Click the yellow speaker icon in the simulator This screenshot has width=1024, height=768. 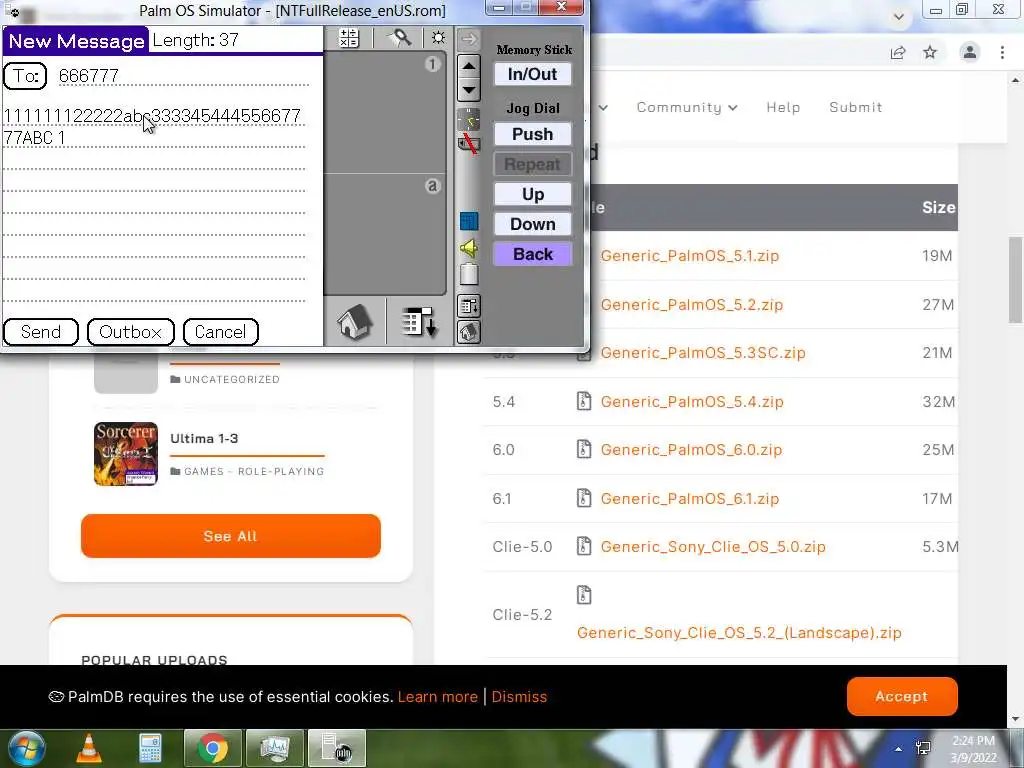pyautogui.click(x=469, y=248)
